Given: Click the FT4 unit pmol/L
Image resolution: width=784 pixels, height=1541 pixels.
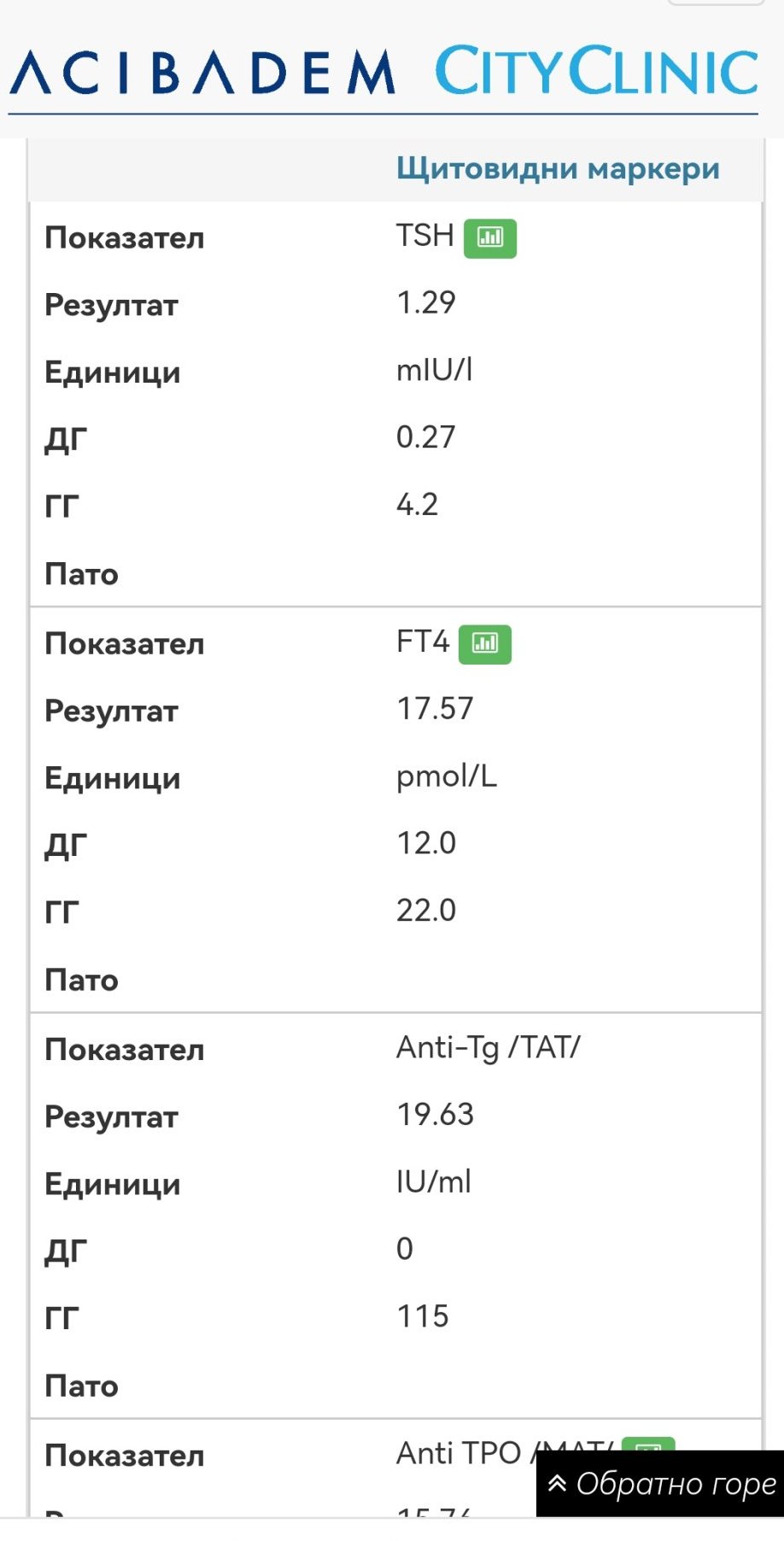Looking at the screenshot, I should 447,776.
